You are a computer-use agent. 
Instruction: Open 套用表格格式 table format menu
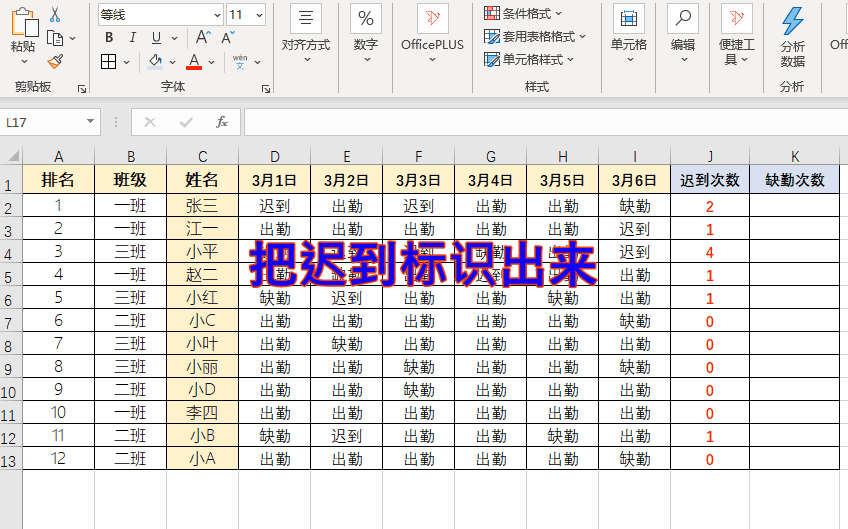click(x=535, y=37)
